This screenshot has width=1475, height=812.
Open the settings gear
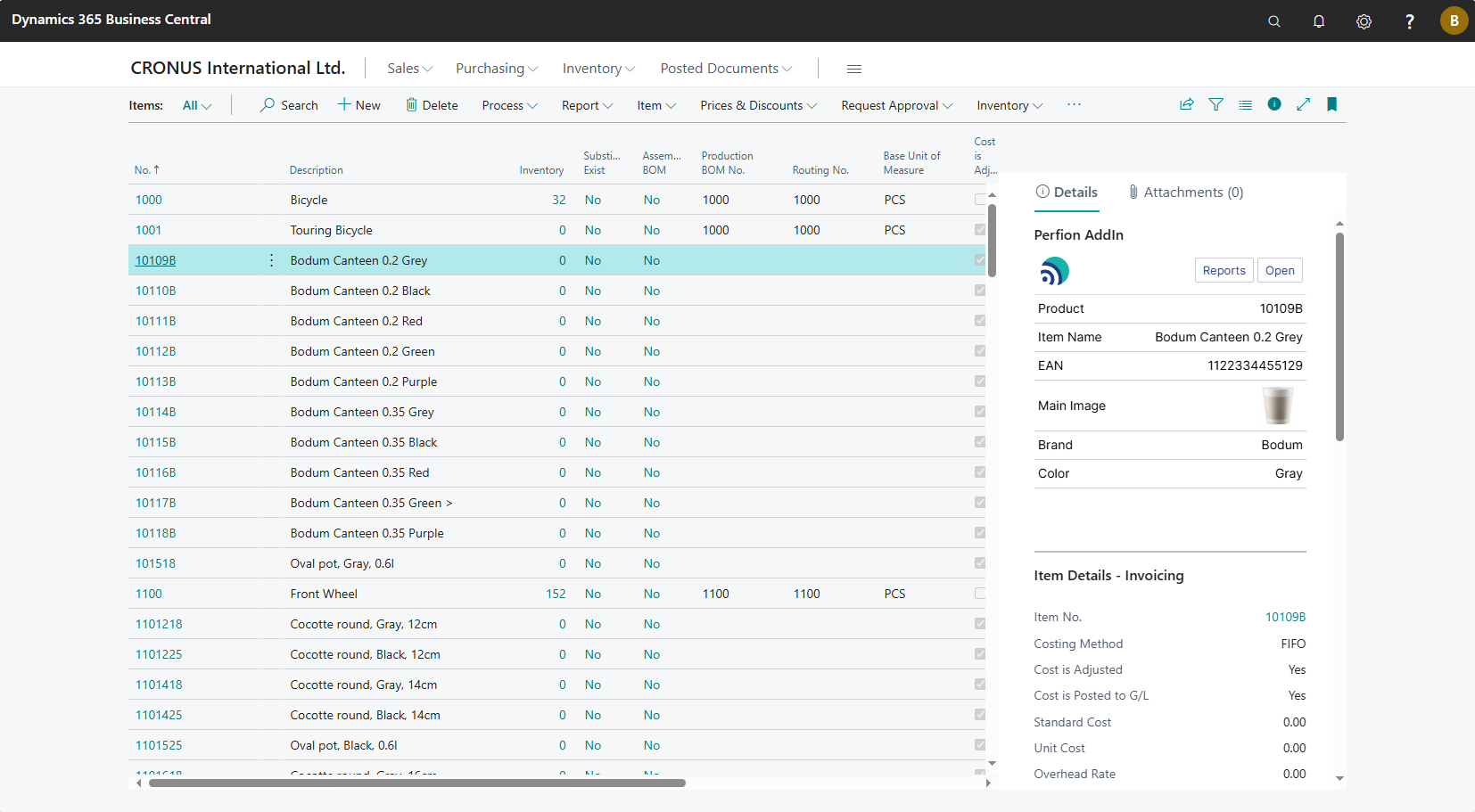pos(1364,21)
